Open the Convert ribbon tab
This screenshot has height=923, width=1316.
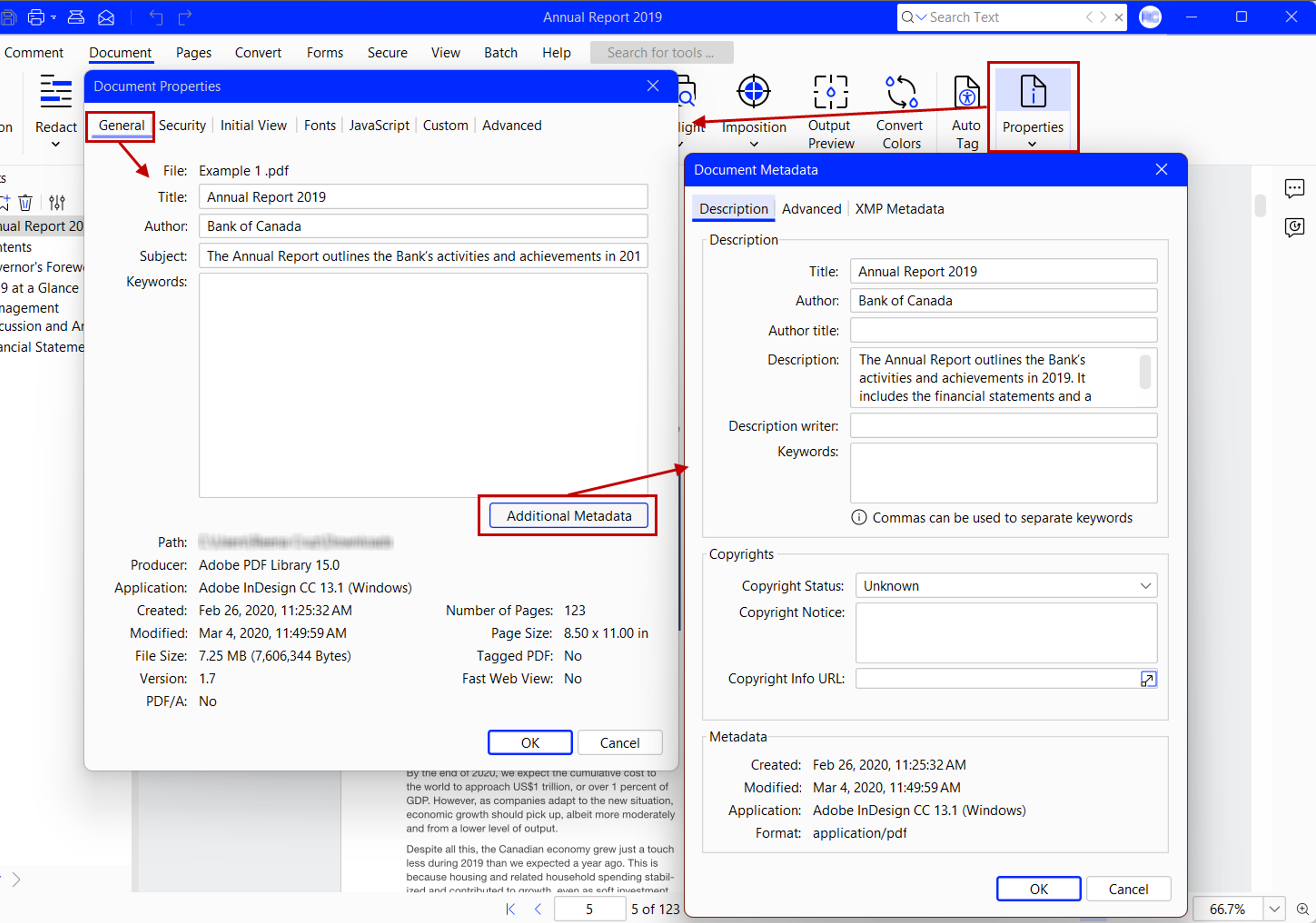[x=258, y=53]
